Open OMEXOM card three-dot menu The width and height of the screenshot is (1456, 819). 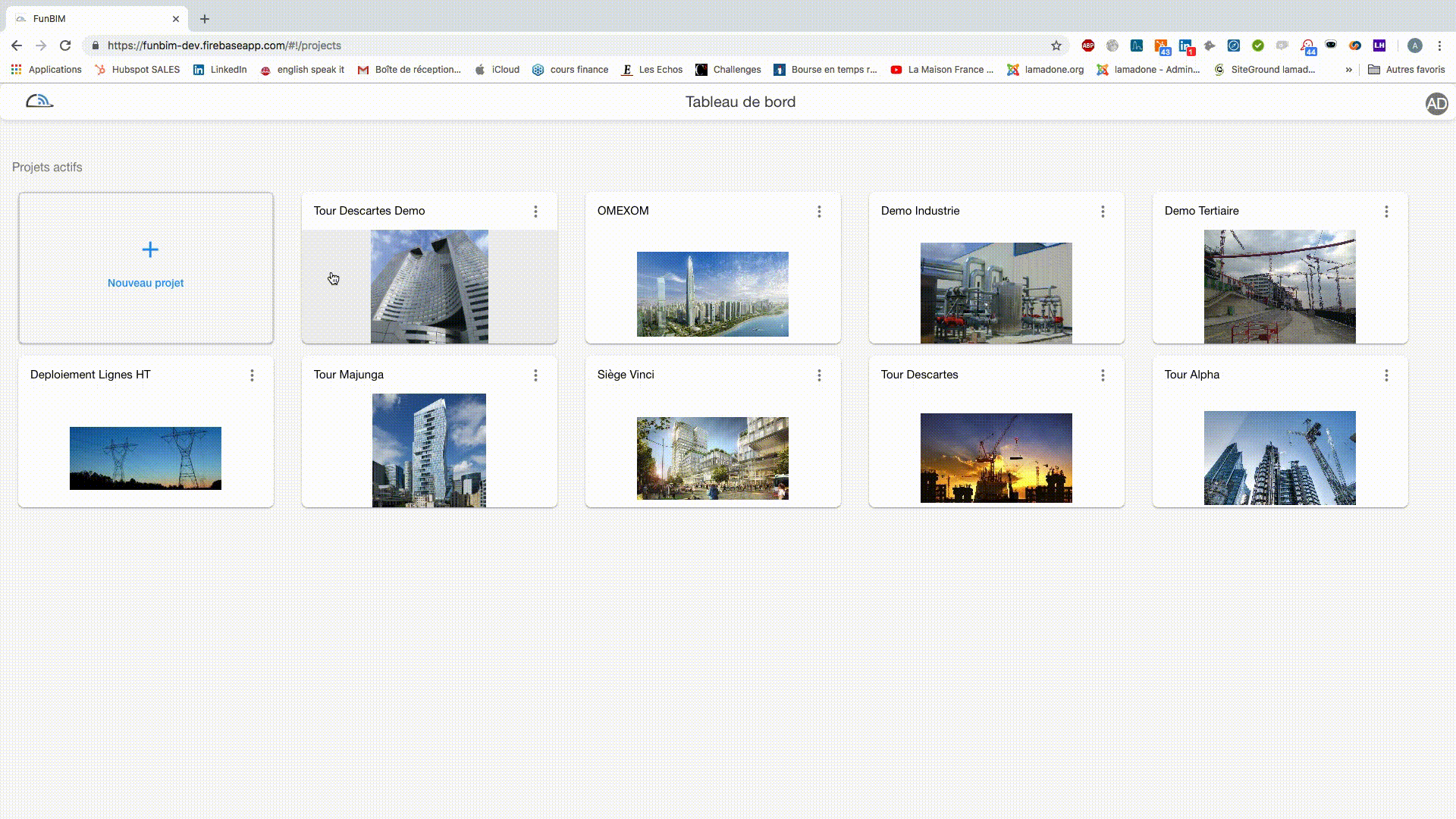819,212
